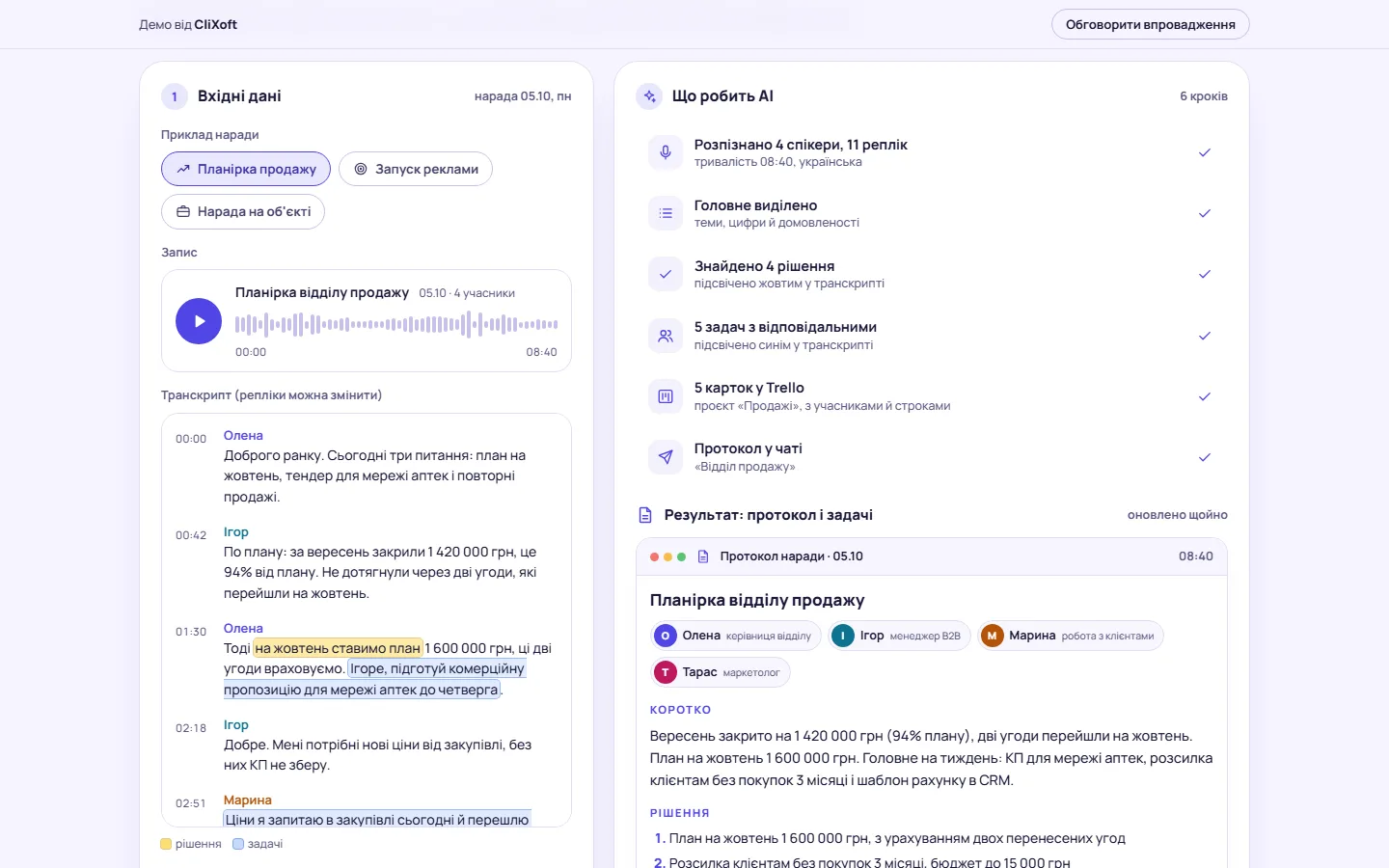The height and width of the screenshot is (868, 1389).
Task: Click the yellow highlight 'на жовтень ставимо план'
Action: [x=339, y=648]
